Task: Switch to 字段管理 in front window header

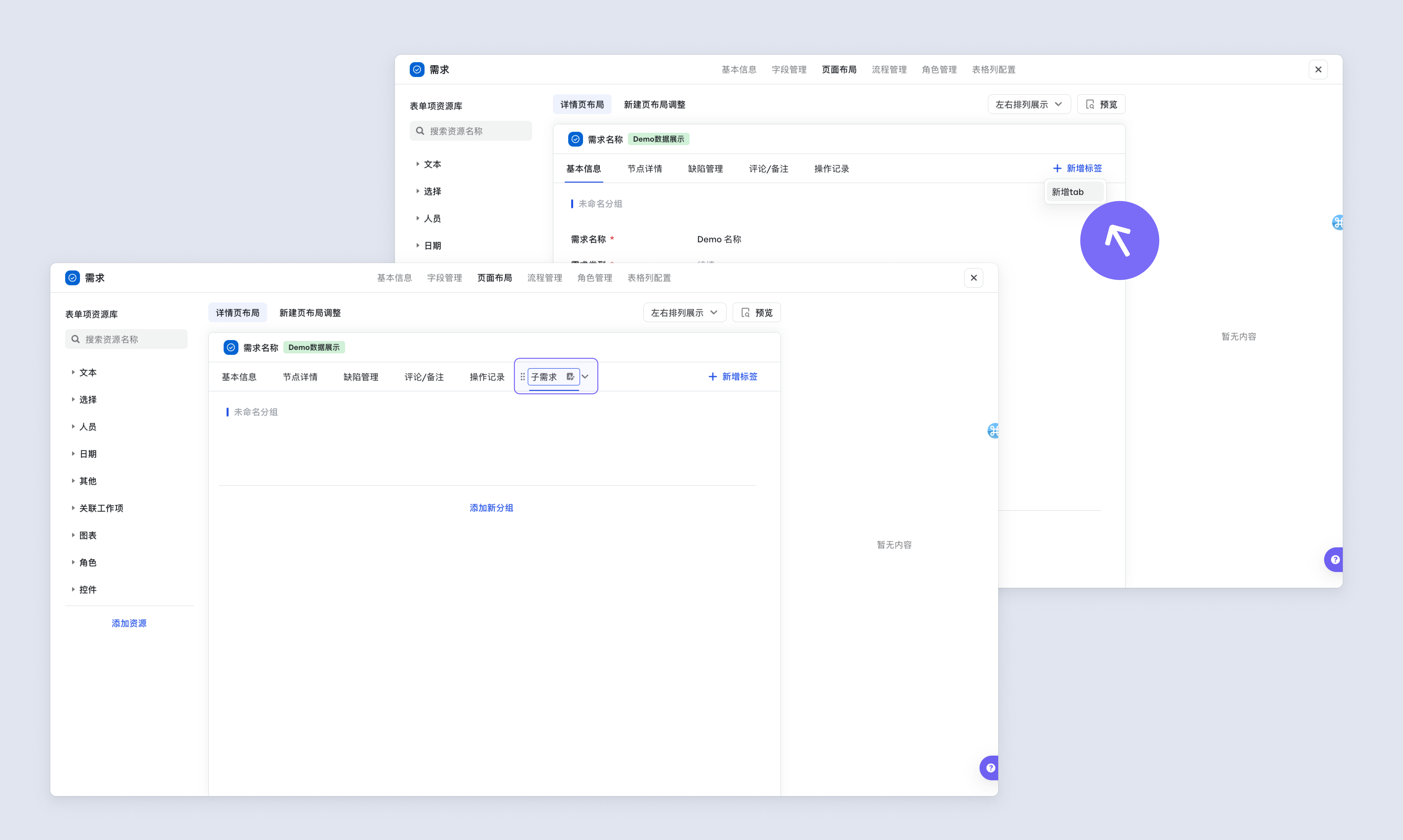Action: coord(445,278)
